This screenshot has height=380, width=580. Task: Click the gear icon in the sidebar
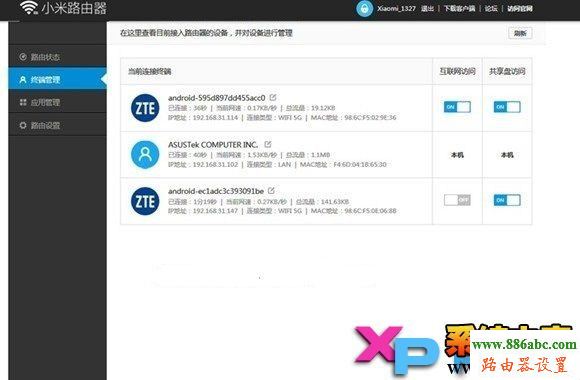coord(23,125)
